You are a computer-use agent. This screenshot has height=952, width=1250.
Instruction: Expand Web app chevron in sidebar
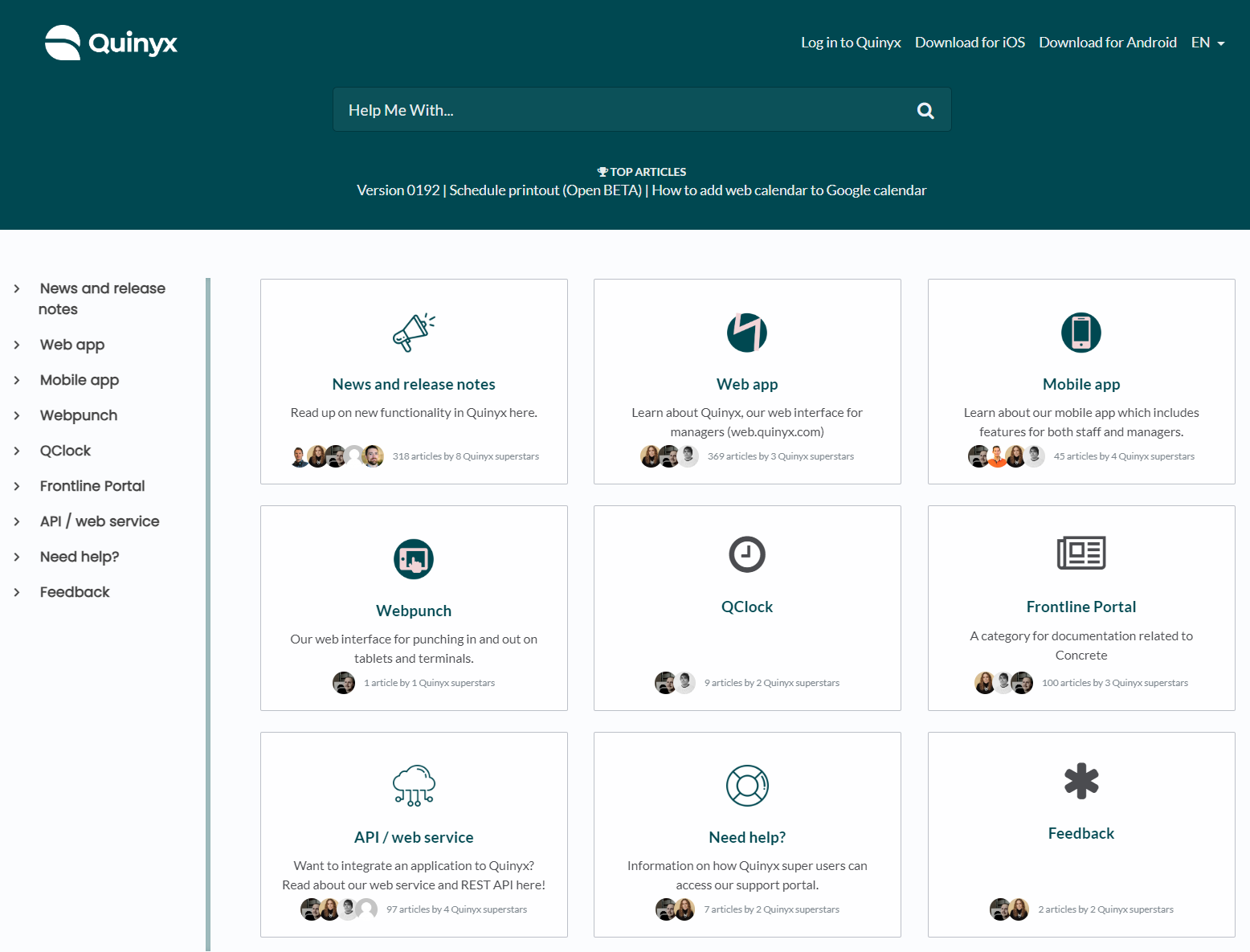(x=17, y=345)
